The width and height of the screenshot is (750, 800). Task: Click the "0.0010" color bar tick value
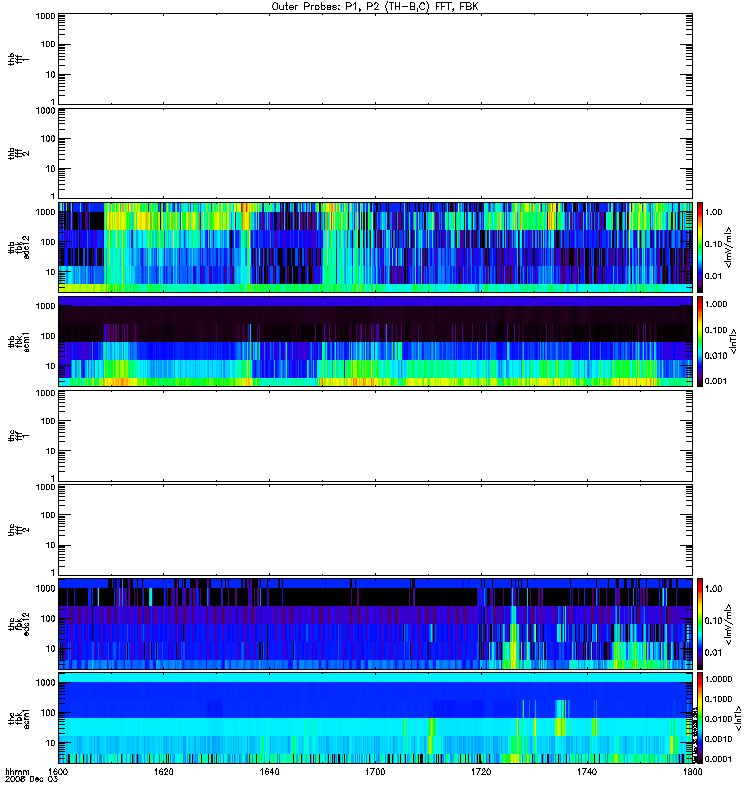718,739
